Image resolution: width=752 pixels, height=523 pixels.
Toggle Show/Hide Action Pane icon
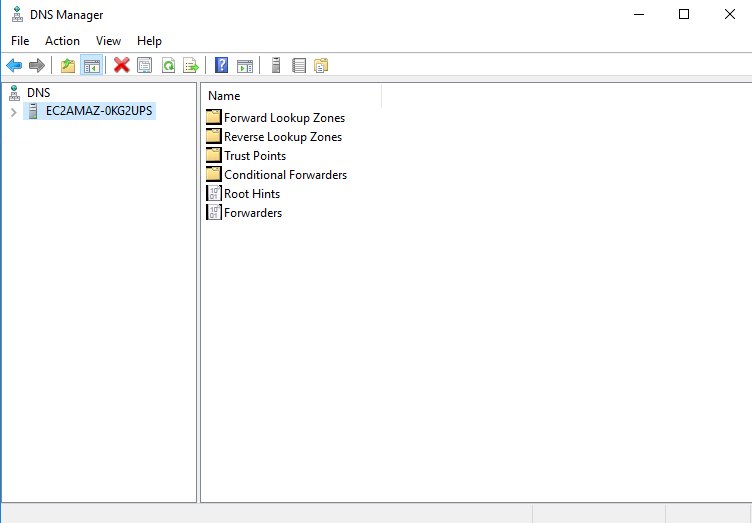point(244,66)
